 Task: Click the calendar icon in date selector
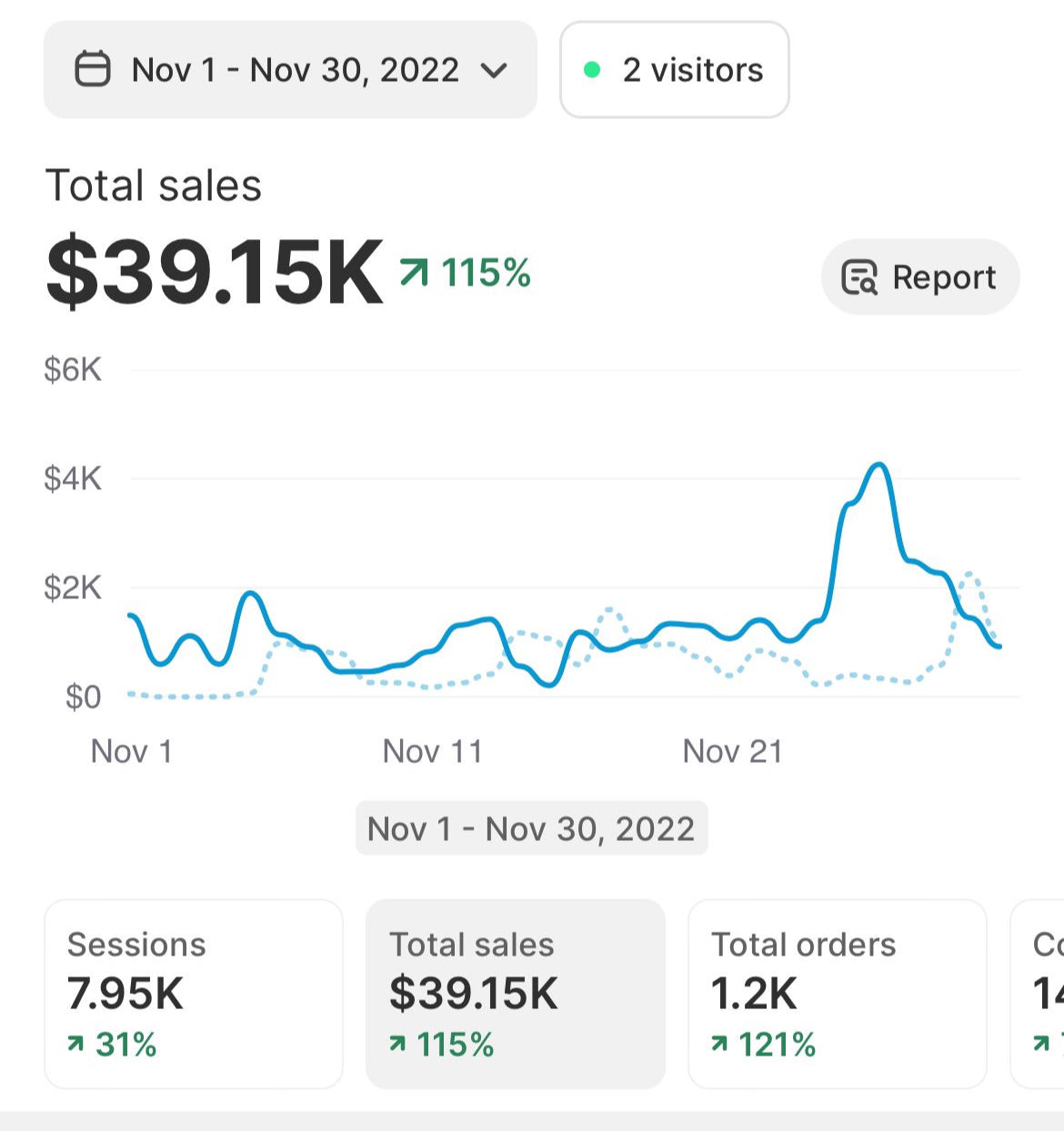pos(92,70)
